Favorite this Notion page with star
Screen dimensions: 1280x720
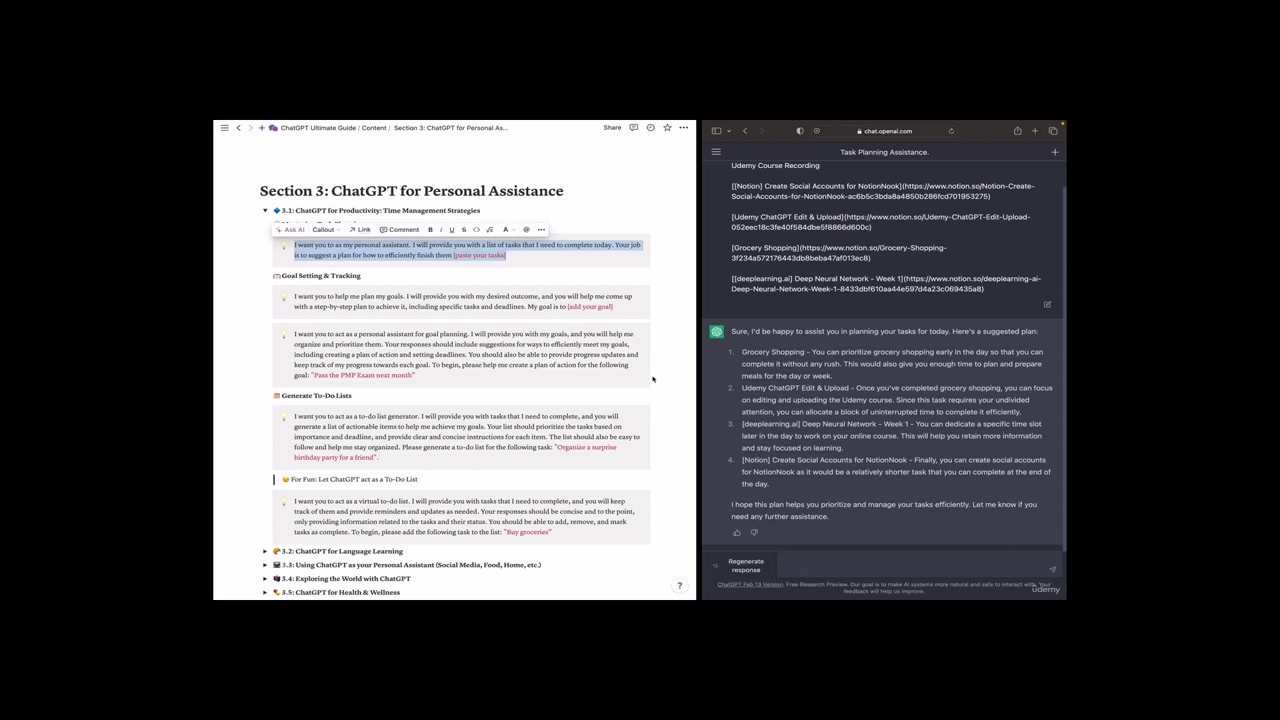(x=667, y=128)
